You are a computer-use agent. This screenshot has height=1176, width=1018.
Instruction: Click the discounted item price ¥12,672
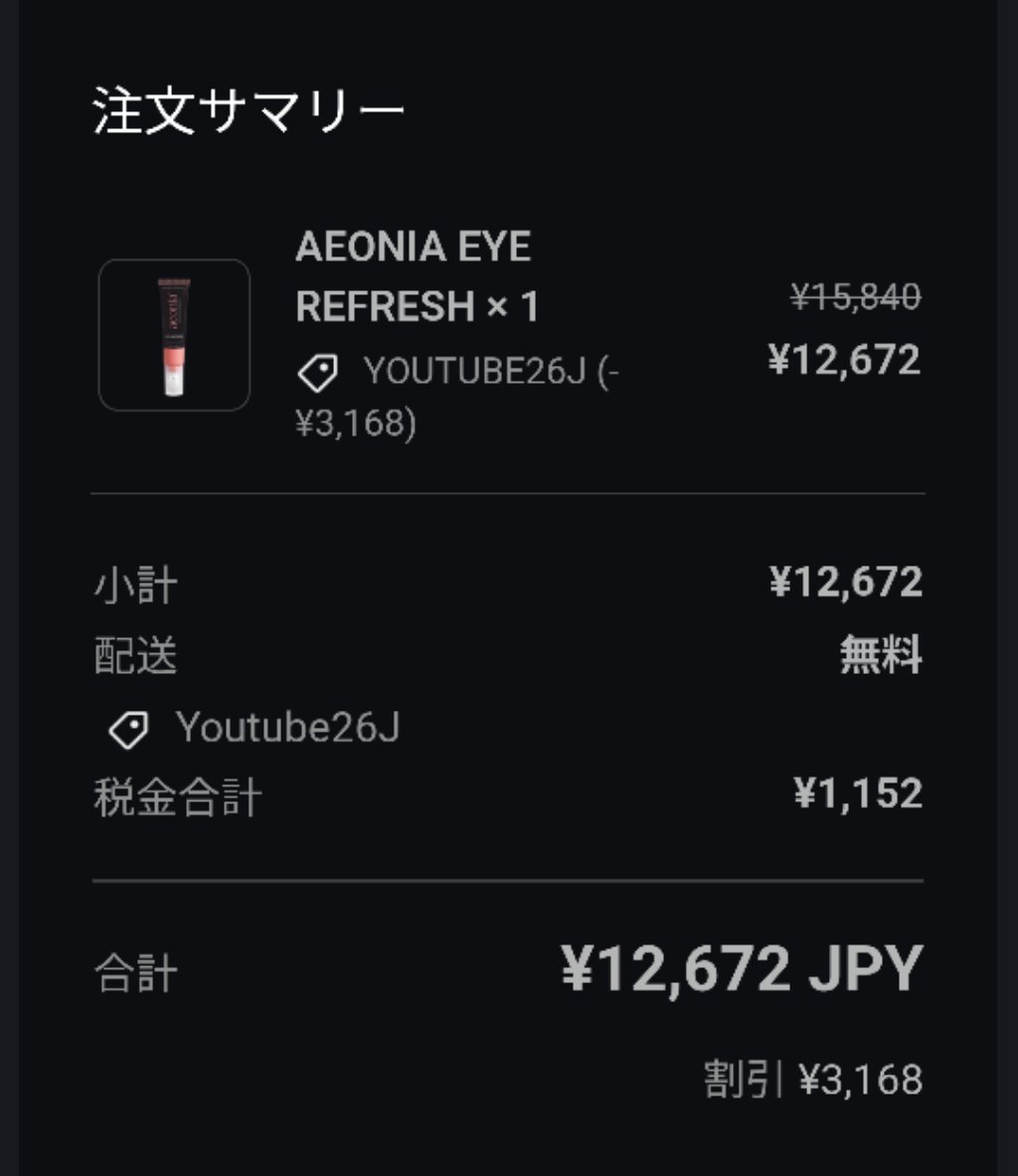[844, 360]
